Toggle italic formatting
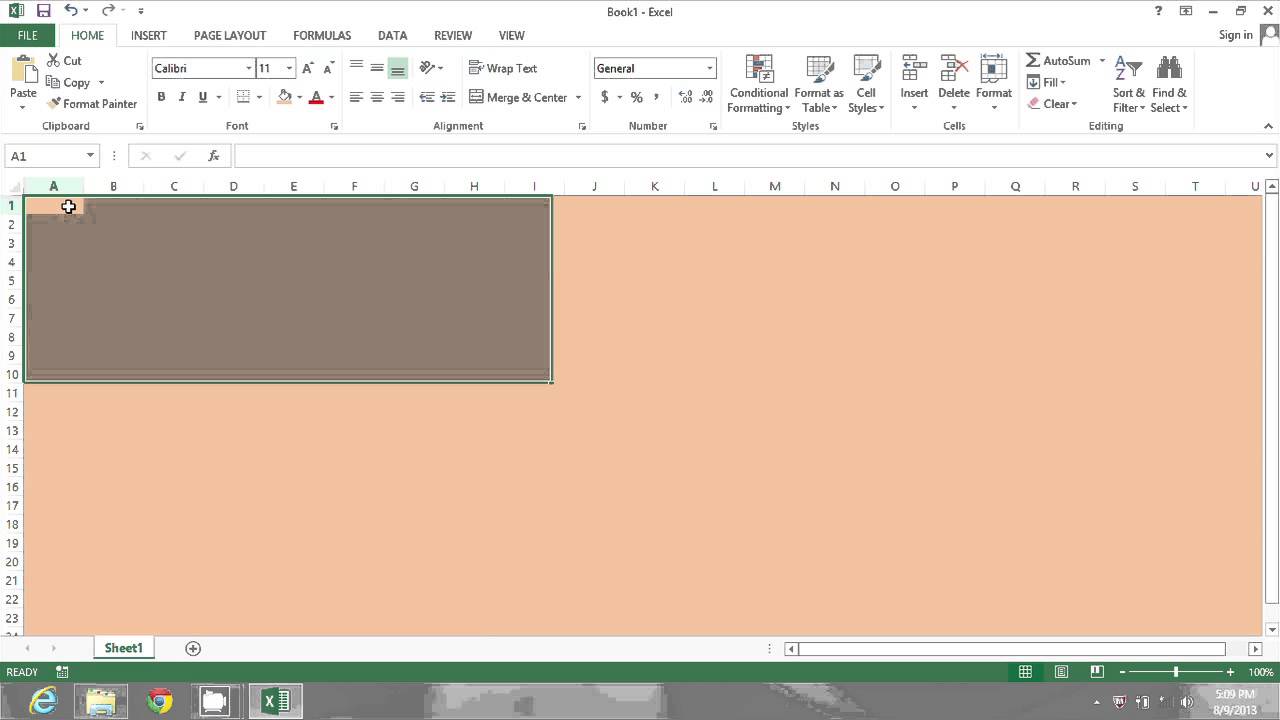This screenshot has width=1280, height=720. click(x=181, y=96)
